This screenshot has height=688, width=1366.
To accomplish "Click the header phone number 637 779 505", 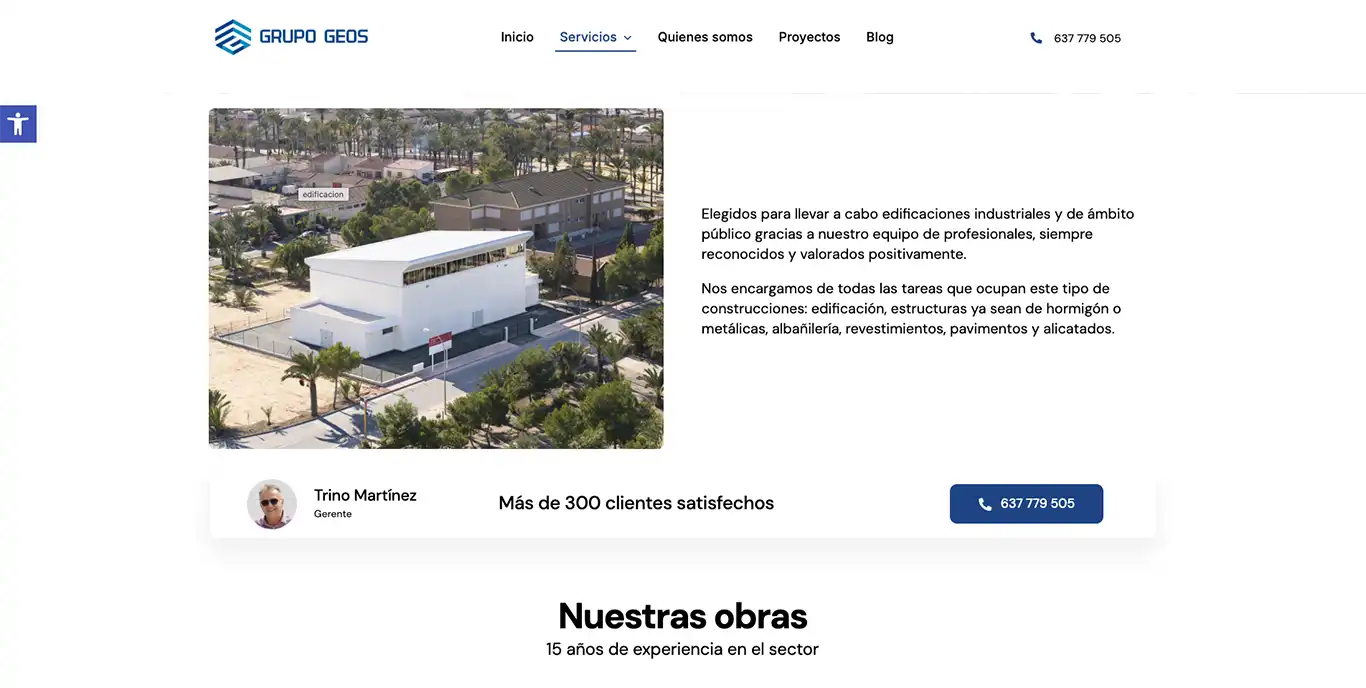I will coord(1087,38).
